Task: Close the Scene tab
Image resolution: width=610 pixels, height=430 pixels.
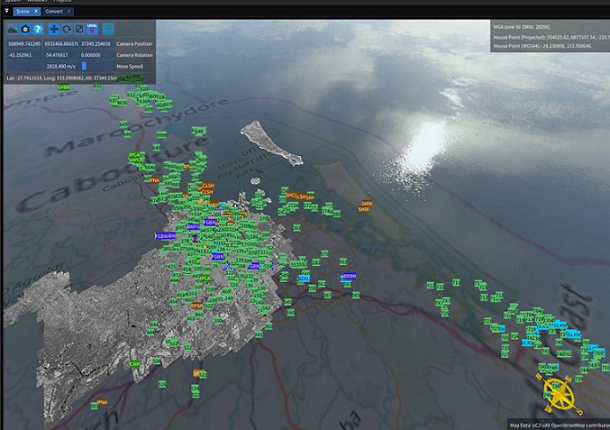Action: 36,11
